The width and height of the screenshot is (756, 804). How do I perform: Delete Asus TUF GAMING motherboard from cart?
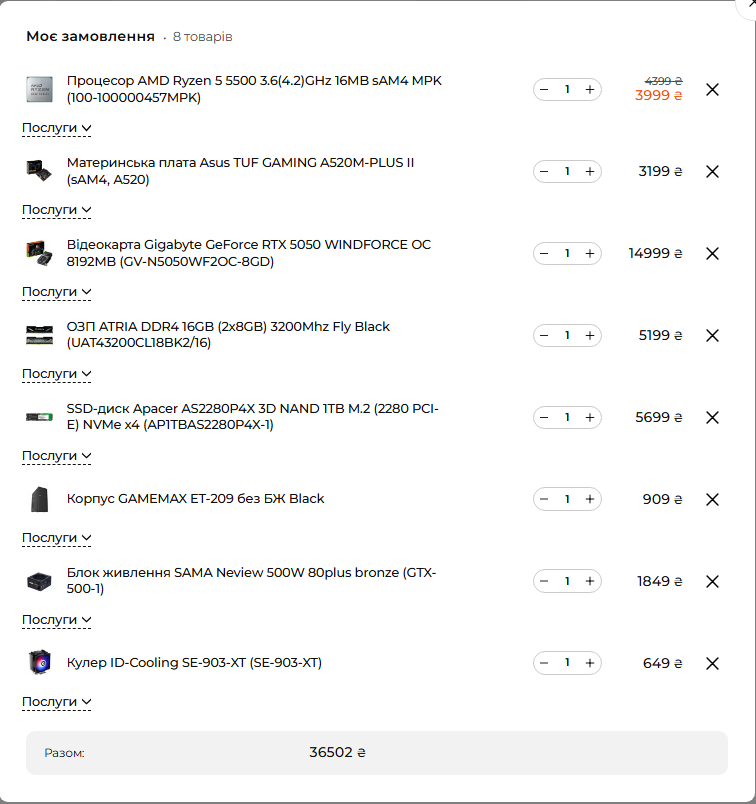(x=712, y=172)
